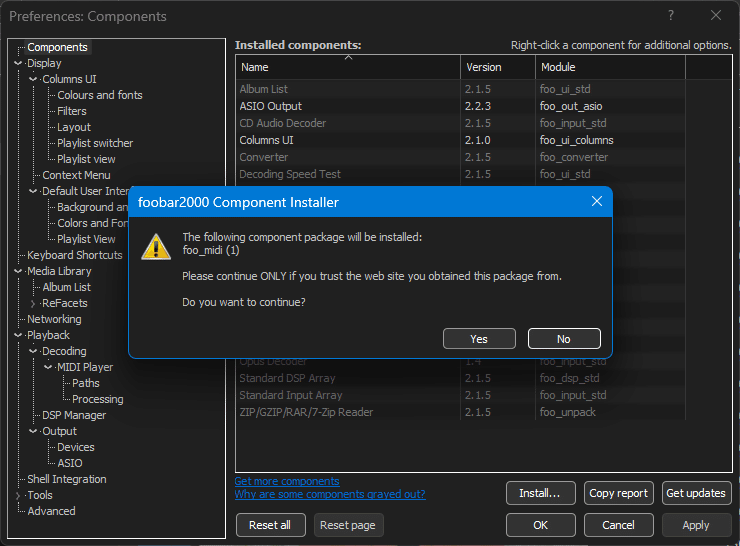The width and height of the screenshot is (740, 546).
Task: Open the Filters preferences page
Action: (x=72, y=111)
